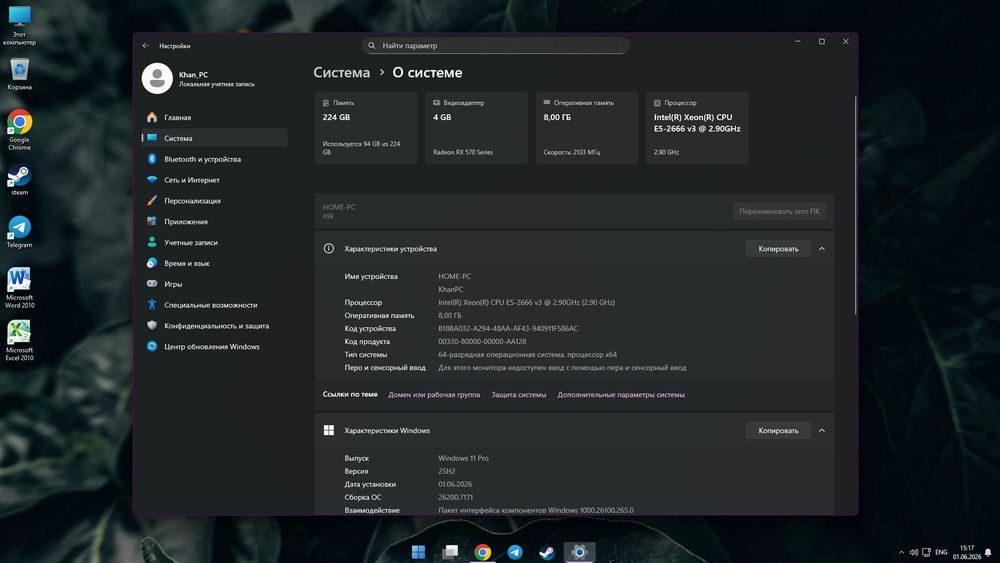Open Steam from the taskbar
This screenshot has height=563, width=1000.
pos(547,552)
